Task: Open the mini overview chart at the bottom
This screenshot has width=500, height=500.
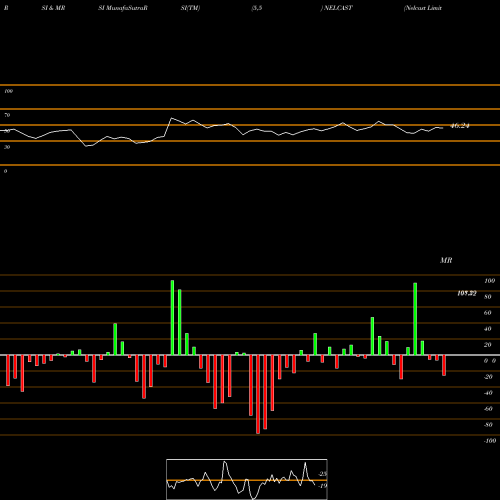Action: (247, 479)
